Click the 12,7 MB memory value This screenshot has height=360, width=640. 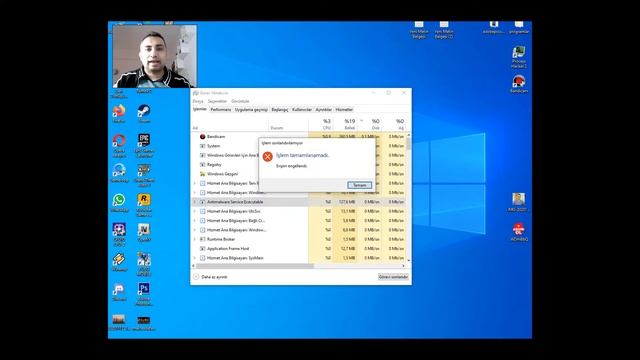click(348, 249)
